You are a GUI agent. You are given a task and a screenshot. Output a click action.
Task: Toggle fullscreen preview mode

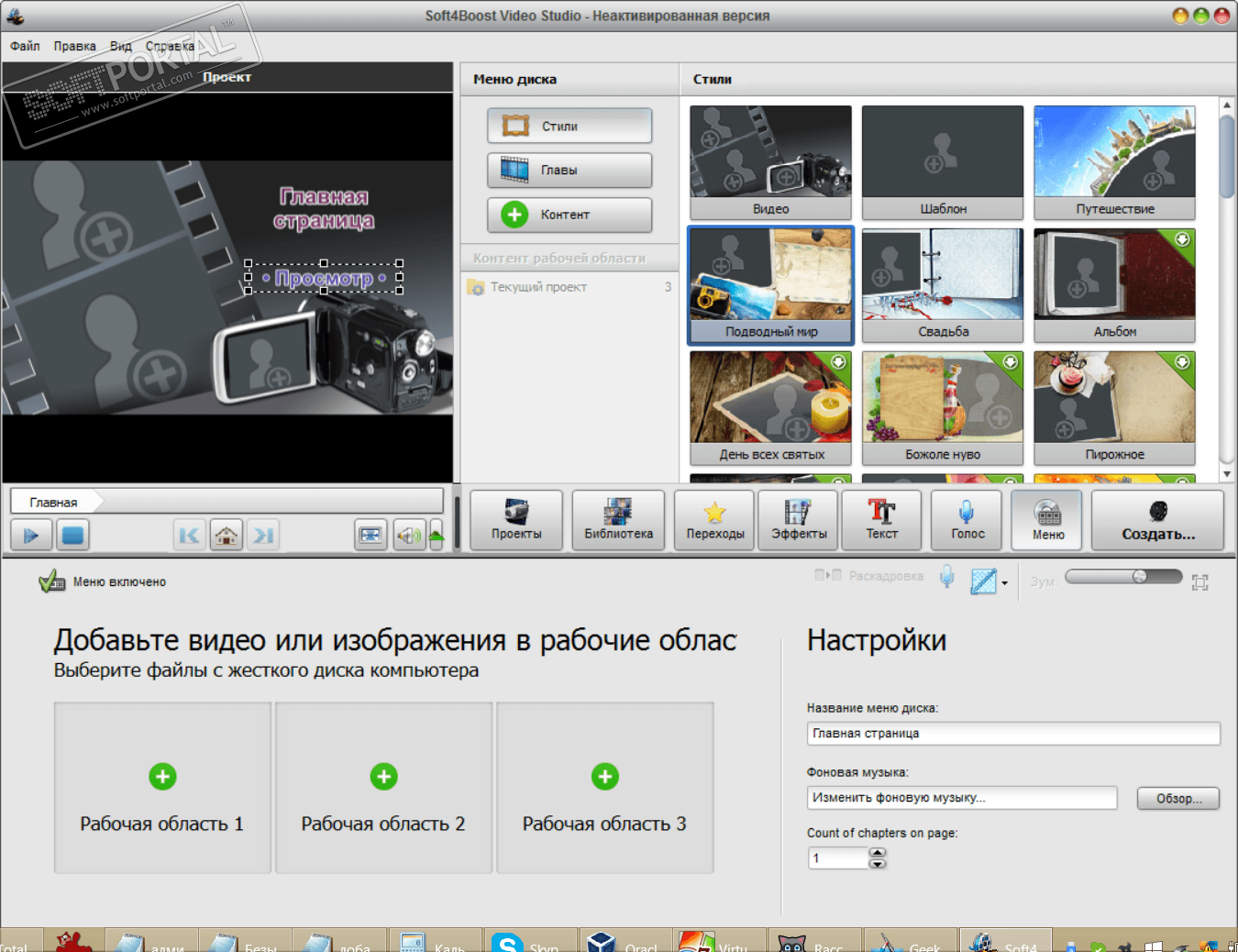coord(370,535)
